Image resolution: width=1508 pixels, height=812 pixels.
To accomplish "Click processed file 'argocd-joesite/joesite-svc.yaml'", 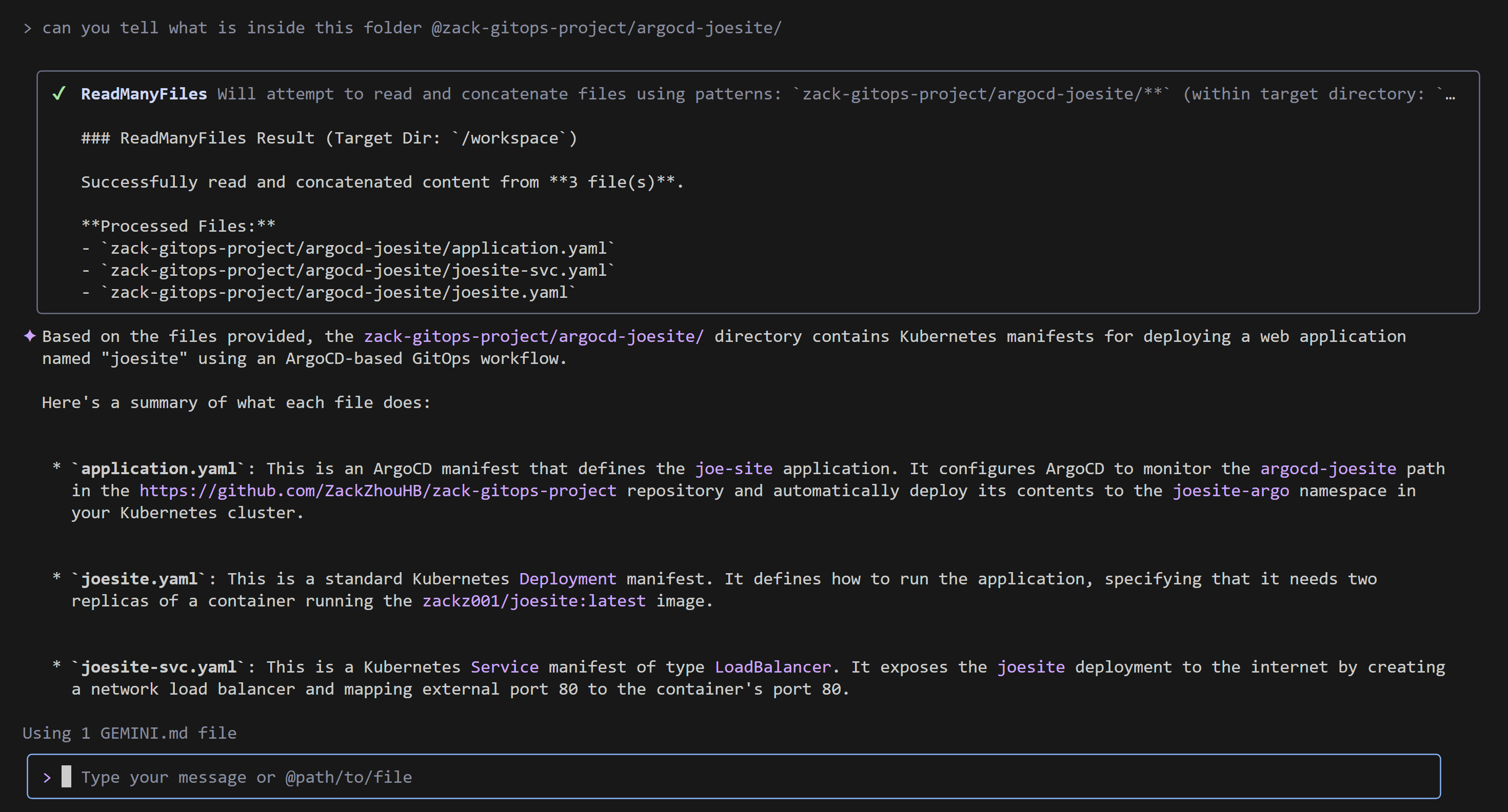I will point(358,270).
